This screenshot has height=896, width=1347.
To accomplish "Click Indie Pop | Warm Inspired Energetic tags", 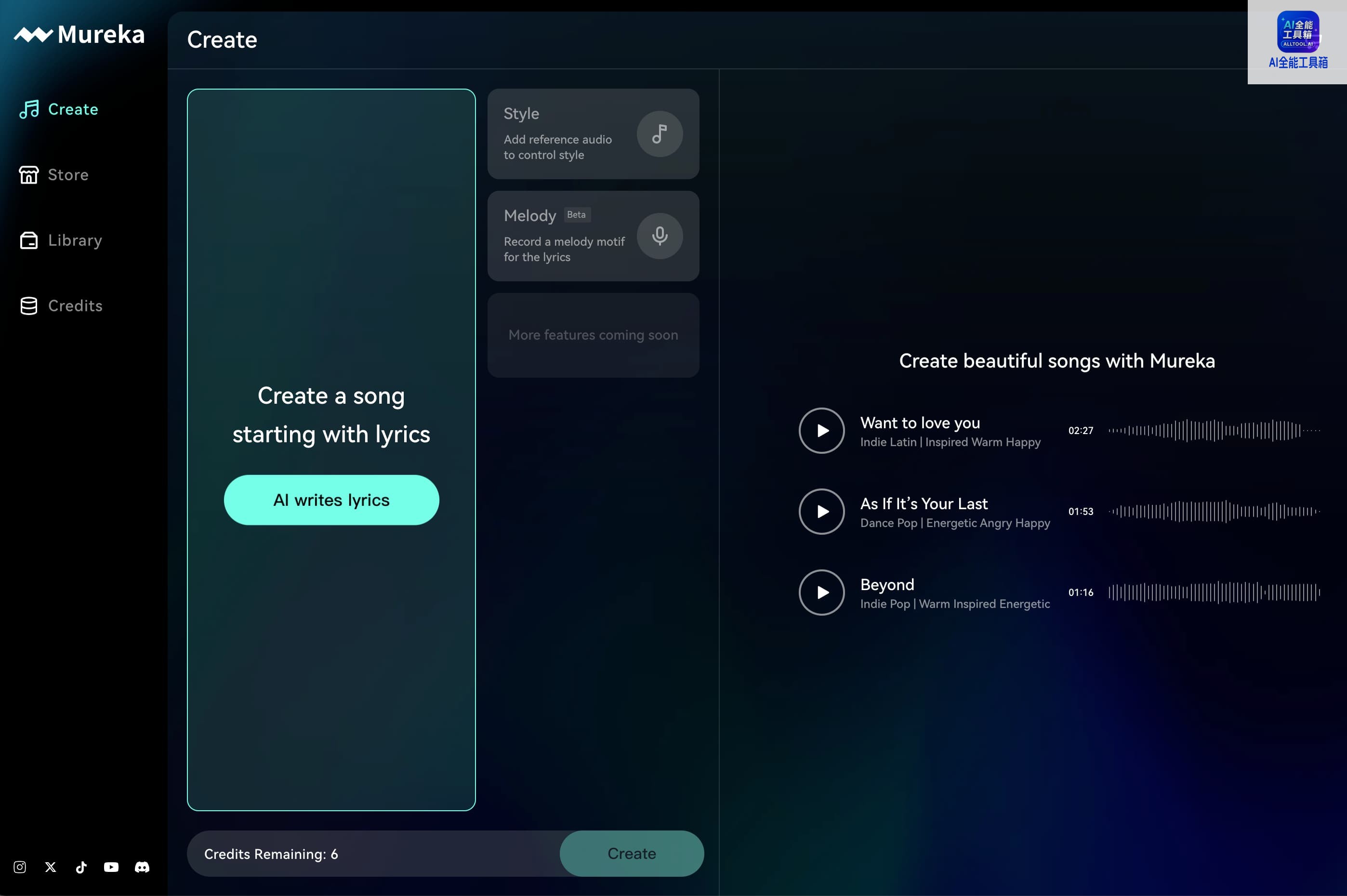I will tap(955, 604).
